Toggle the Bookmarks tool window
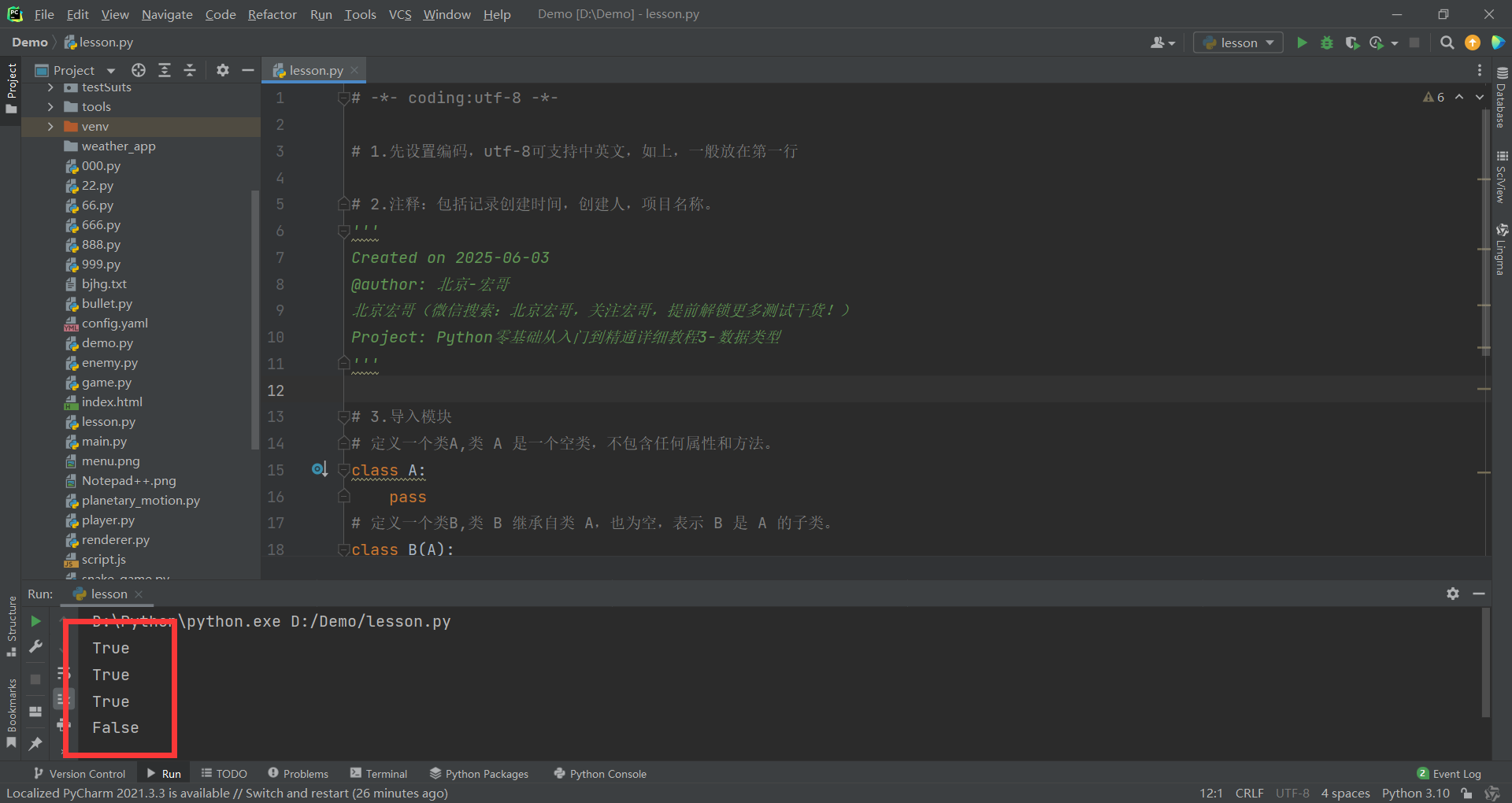The width and height of the screenshot is (1512, 803). tap(11, 712)
